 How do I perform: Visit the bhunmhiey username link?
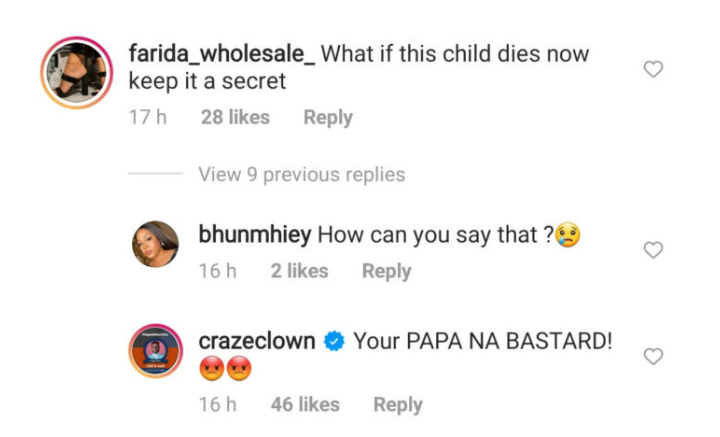point(256,236)
